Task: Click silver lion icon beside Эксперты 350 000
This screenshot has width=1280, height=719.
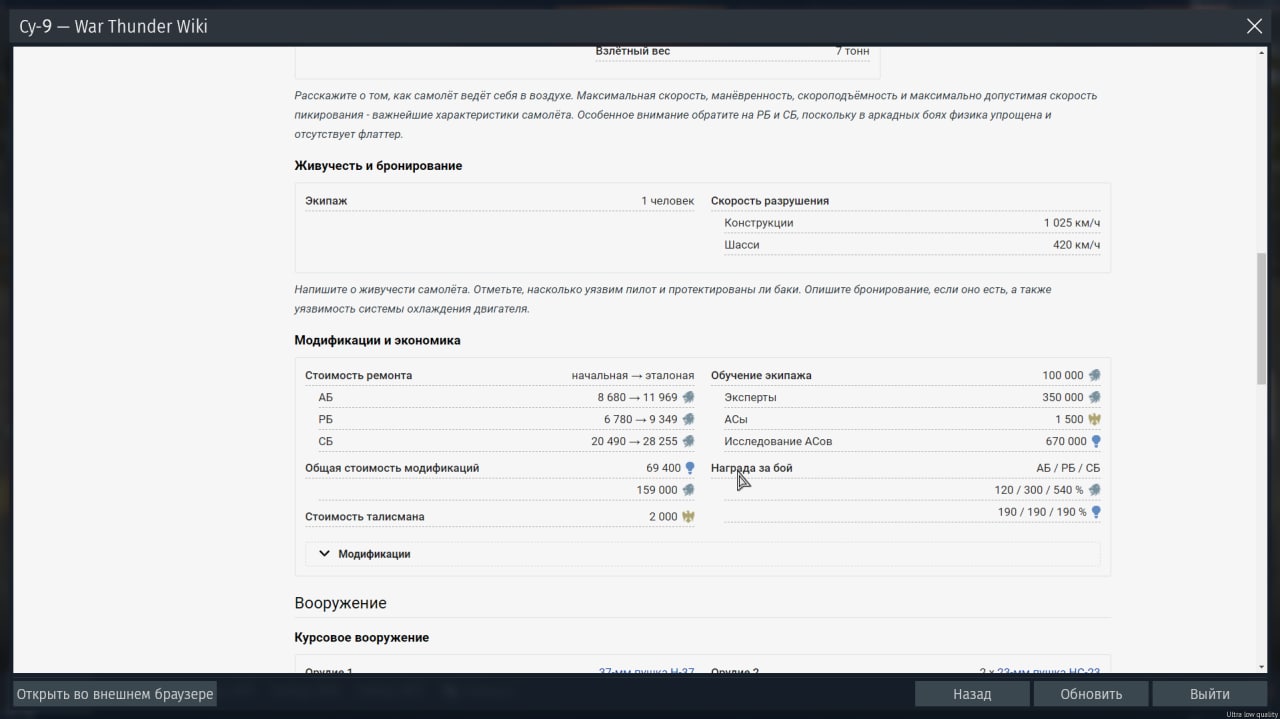Action: click(1095, 397)
